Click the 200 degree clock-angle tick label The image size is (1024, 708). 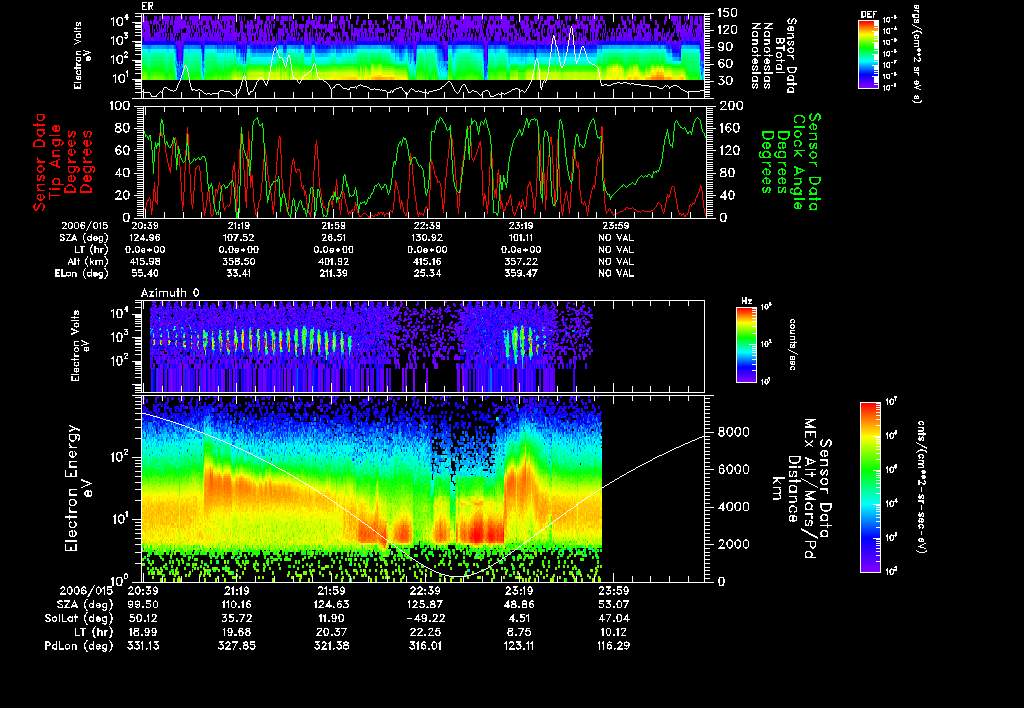(x=729, y=106)
